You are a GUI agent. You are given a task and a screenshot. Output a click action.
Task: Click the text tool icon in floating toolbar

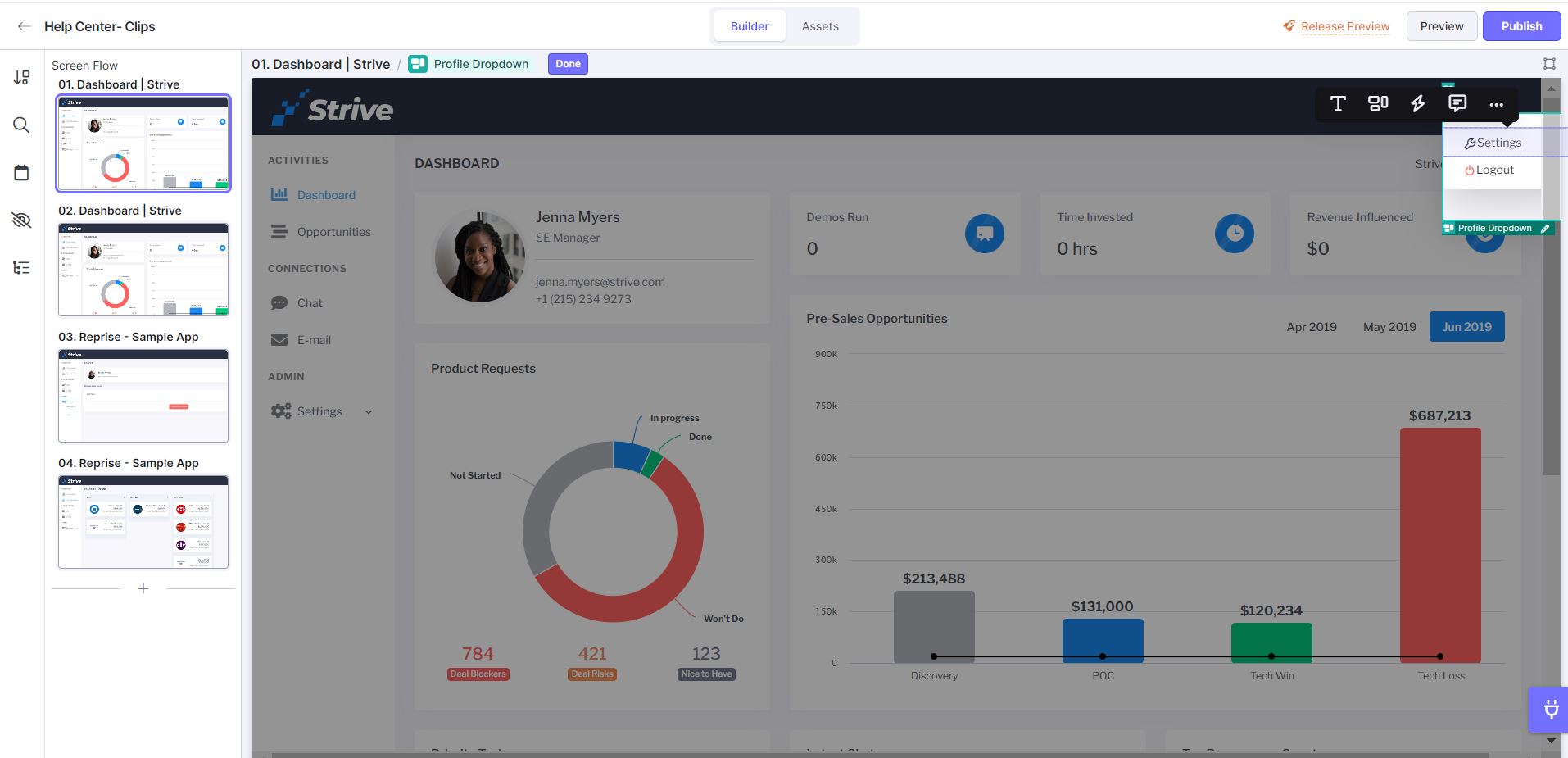tap(1338, 103)
